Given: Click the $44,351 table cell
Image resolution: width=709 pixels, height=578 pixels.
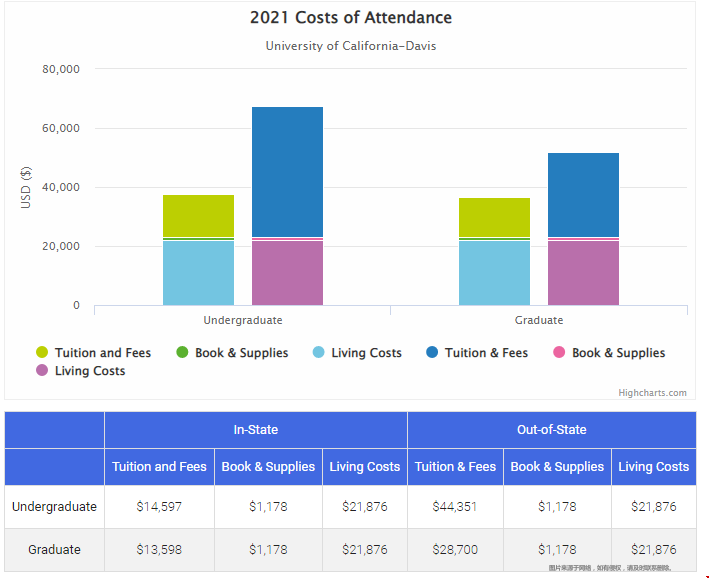Looking at the screenshot, I should 455,507.
